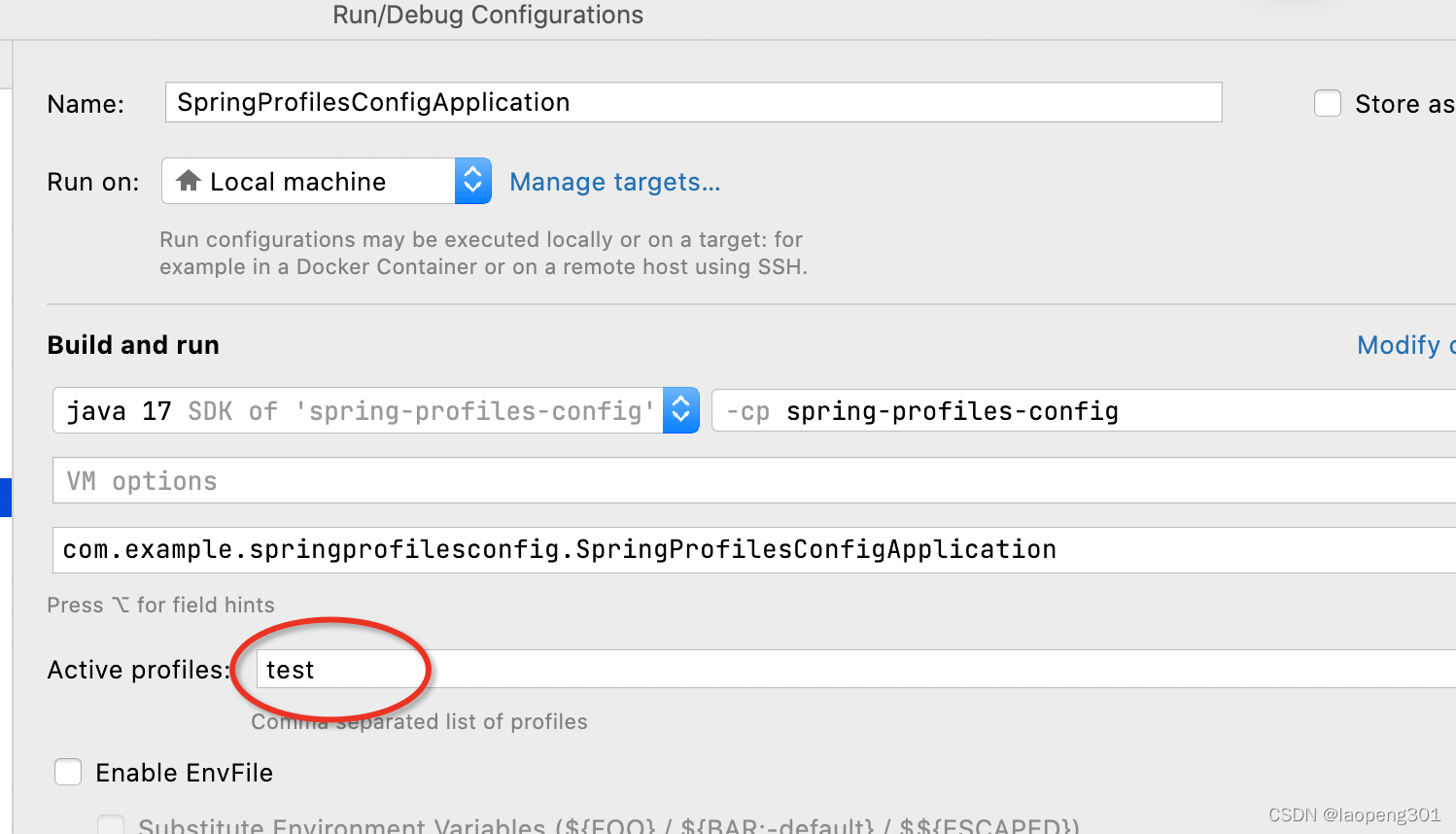Enable the Store as checkbox

point(1328,103)
